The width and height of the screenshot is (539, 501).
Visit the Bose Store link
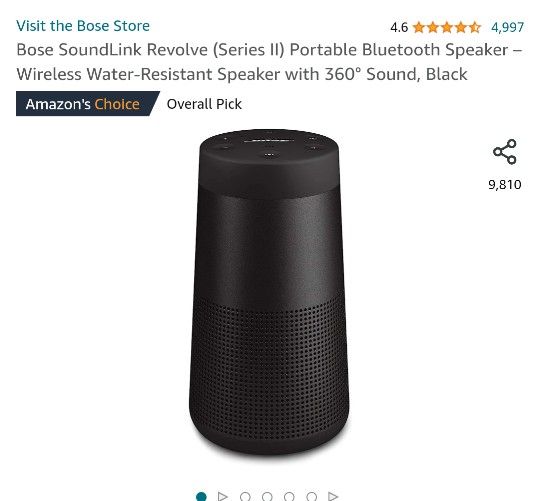(x=83, y=26)
